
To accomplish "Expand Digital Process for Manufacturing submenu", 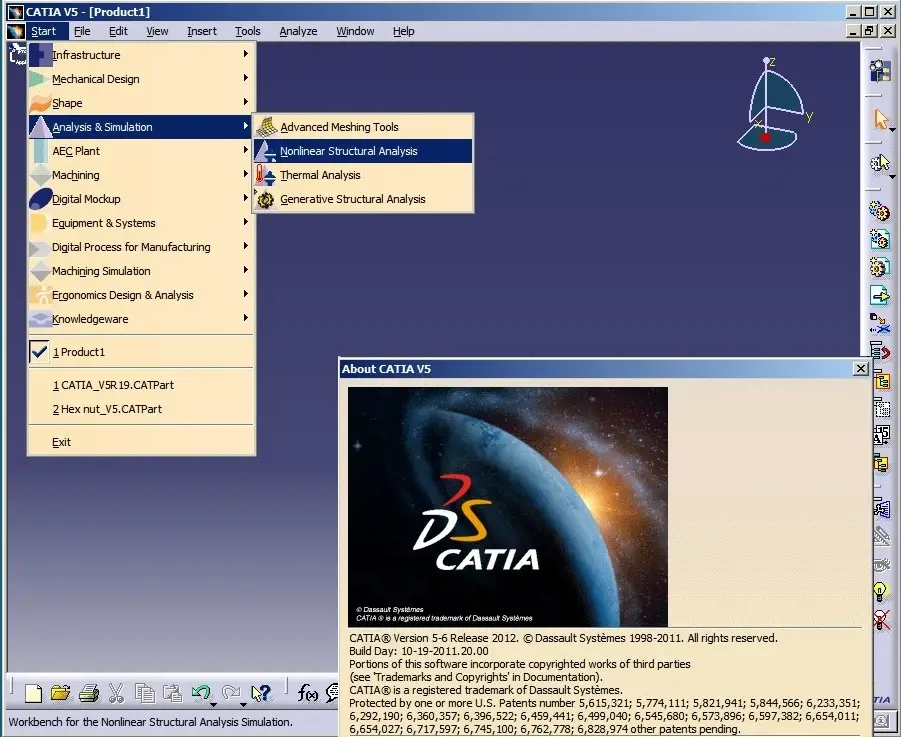I will click(x=141, y=247).
